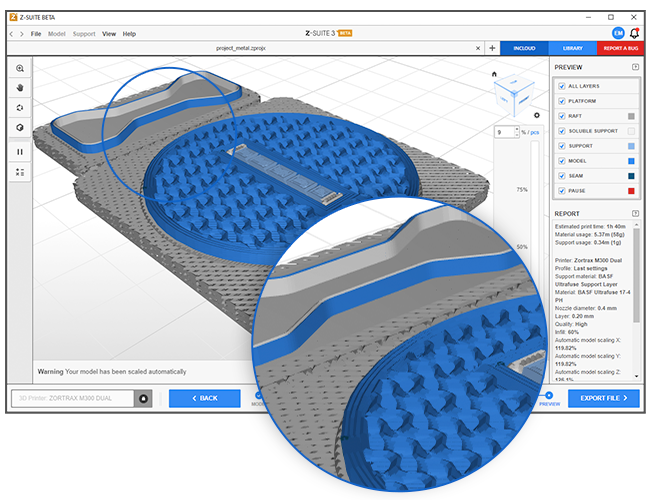Open notifications bell icon
The width and height of the screenshot is (650, 500).
tap(634, 33)
